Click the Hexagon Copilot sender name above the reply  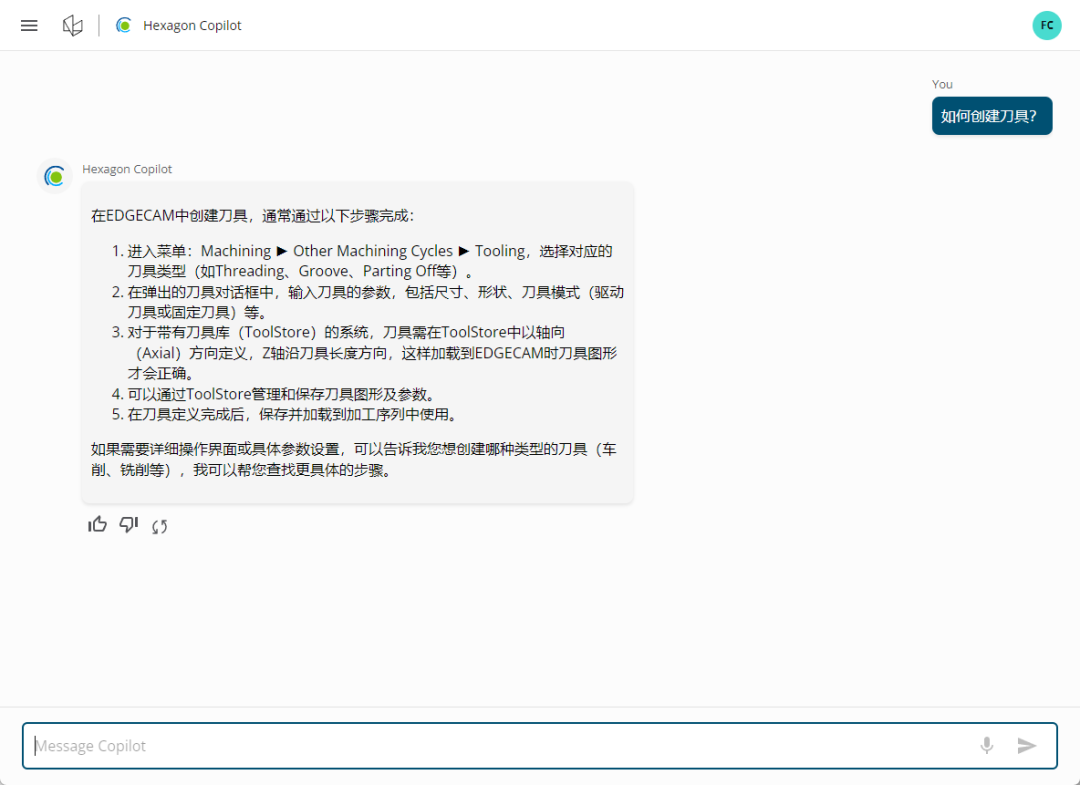[127, 169]
